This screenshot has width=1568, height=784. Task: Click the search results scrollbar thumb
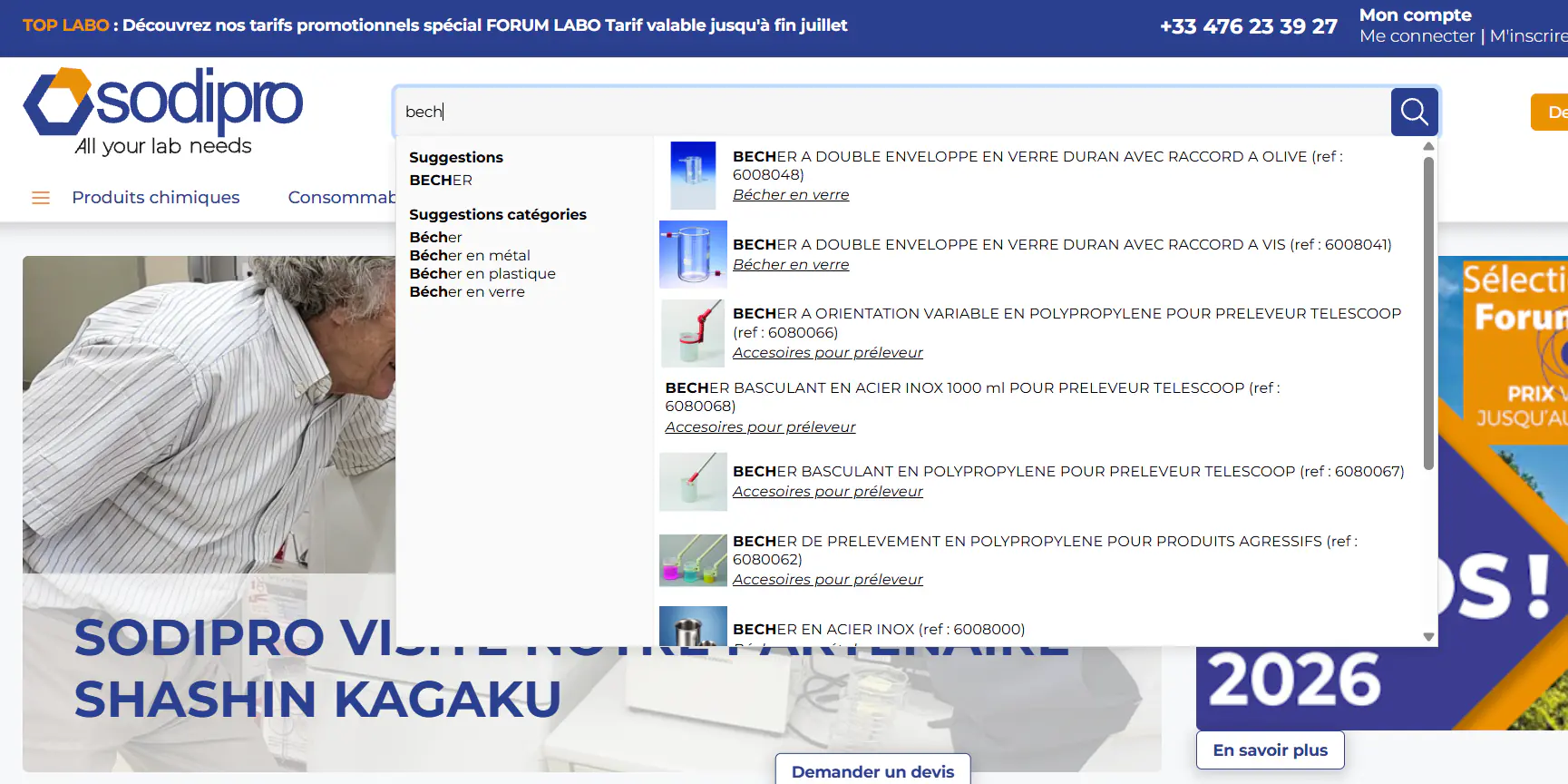(1428, 313)
